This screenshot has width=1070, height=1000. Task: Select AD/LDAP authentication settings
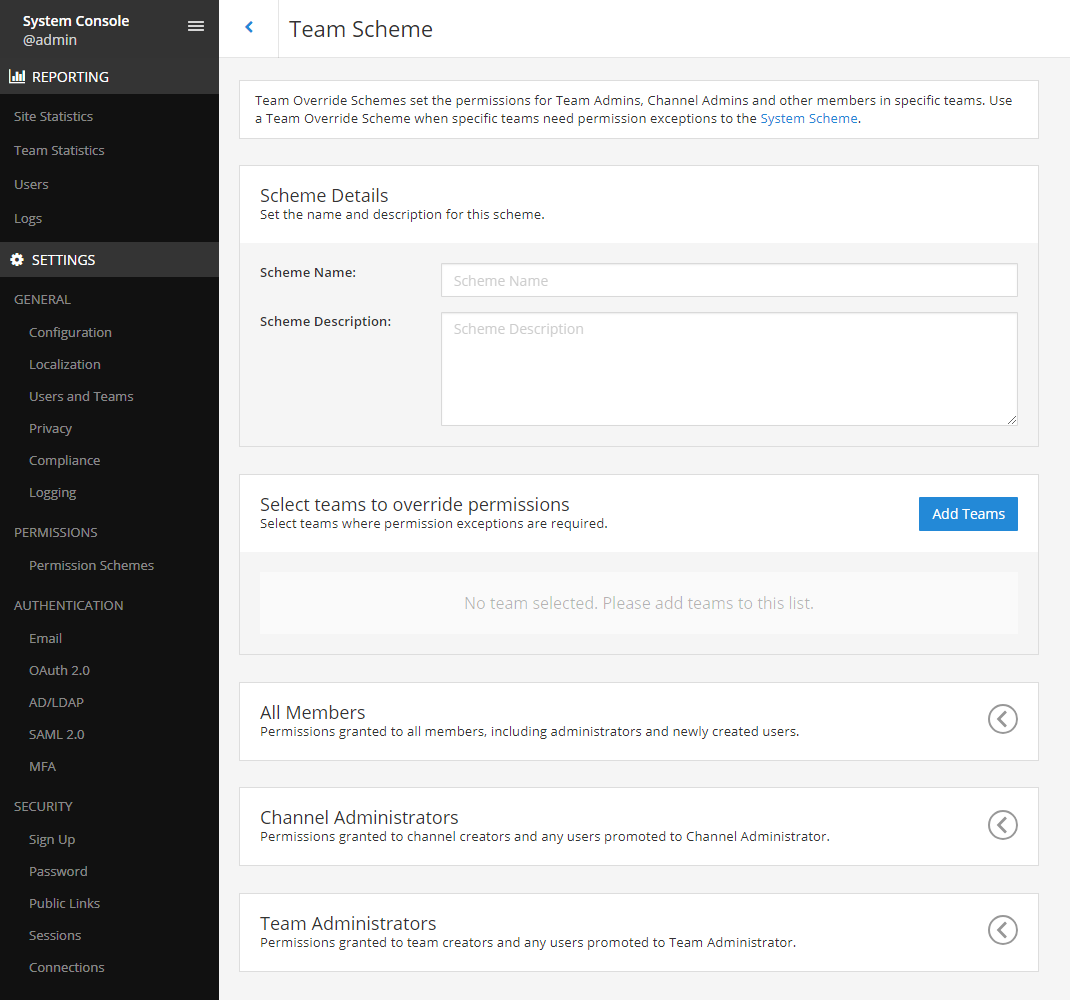[x=58, y=703]
